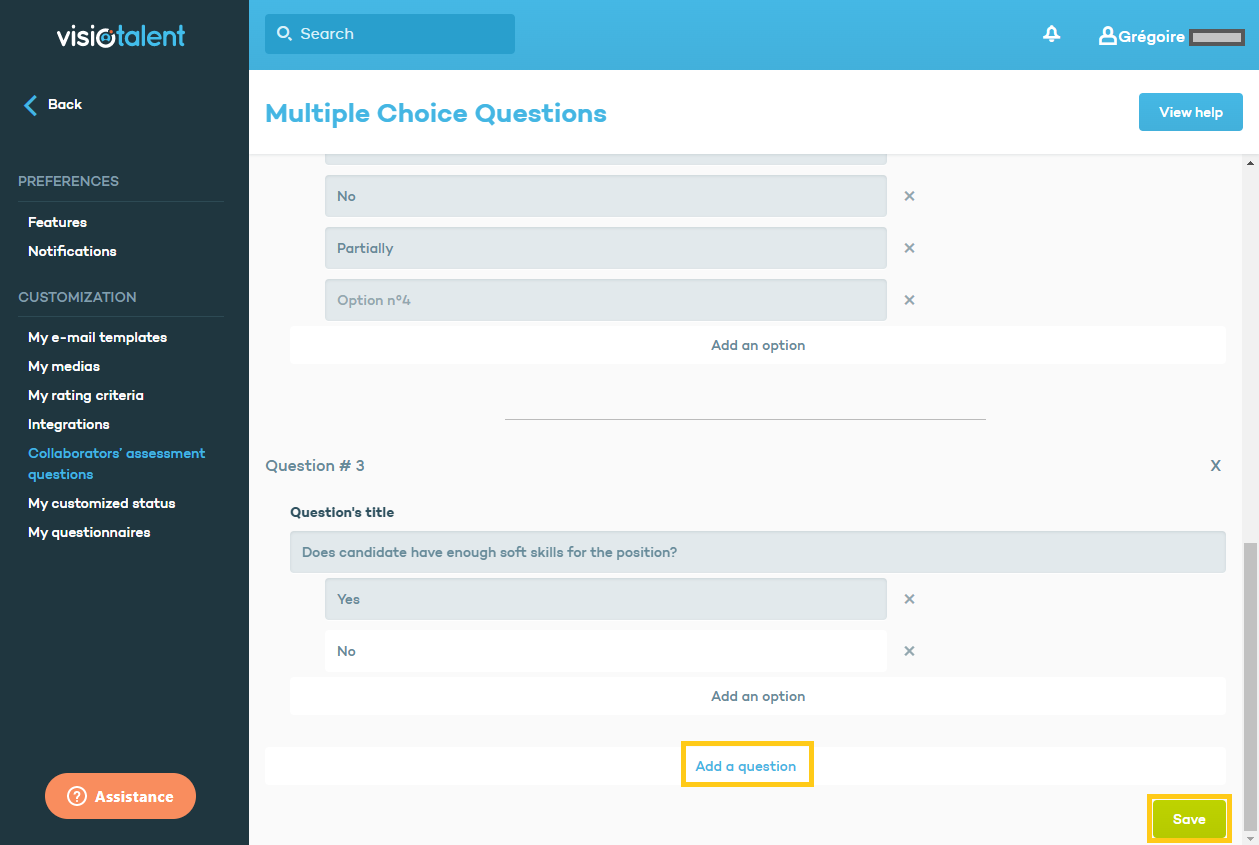
Task: Click the Visiotalent logo
Action: 121,36
